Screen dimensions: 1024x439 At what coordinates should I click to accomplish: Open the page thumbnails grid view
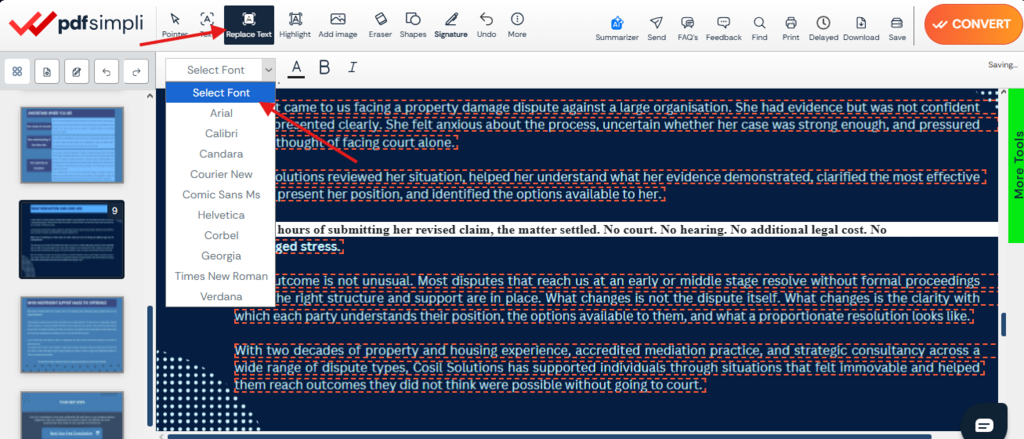click(x=18, y=72)
